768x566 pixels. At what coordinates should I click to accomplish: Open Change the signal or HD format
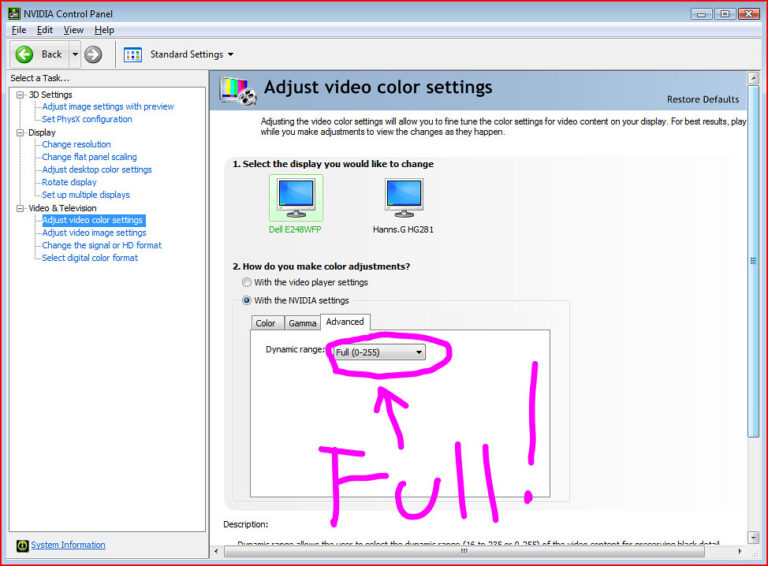101,245
